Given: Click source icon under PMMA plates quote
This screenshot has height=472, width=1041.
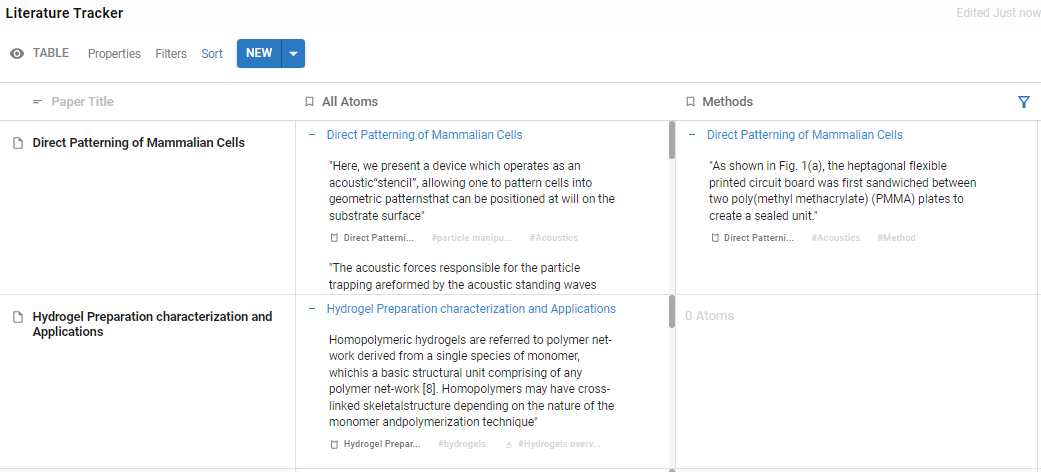Looking at the screenshot, I should (715, 238).
